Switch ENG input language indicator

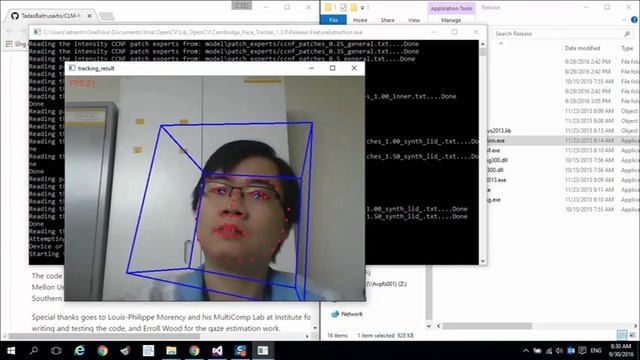(x=596, y=351)
